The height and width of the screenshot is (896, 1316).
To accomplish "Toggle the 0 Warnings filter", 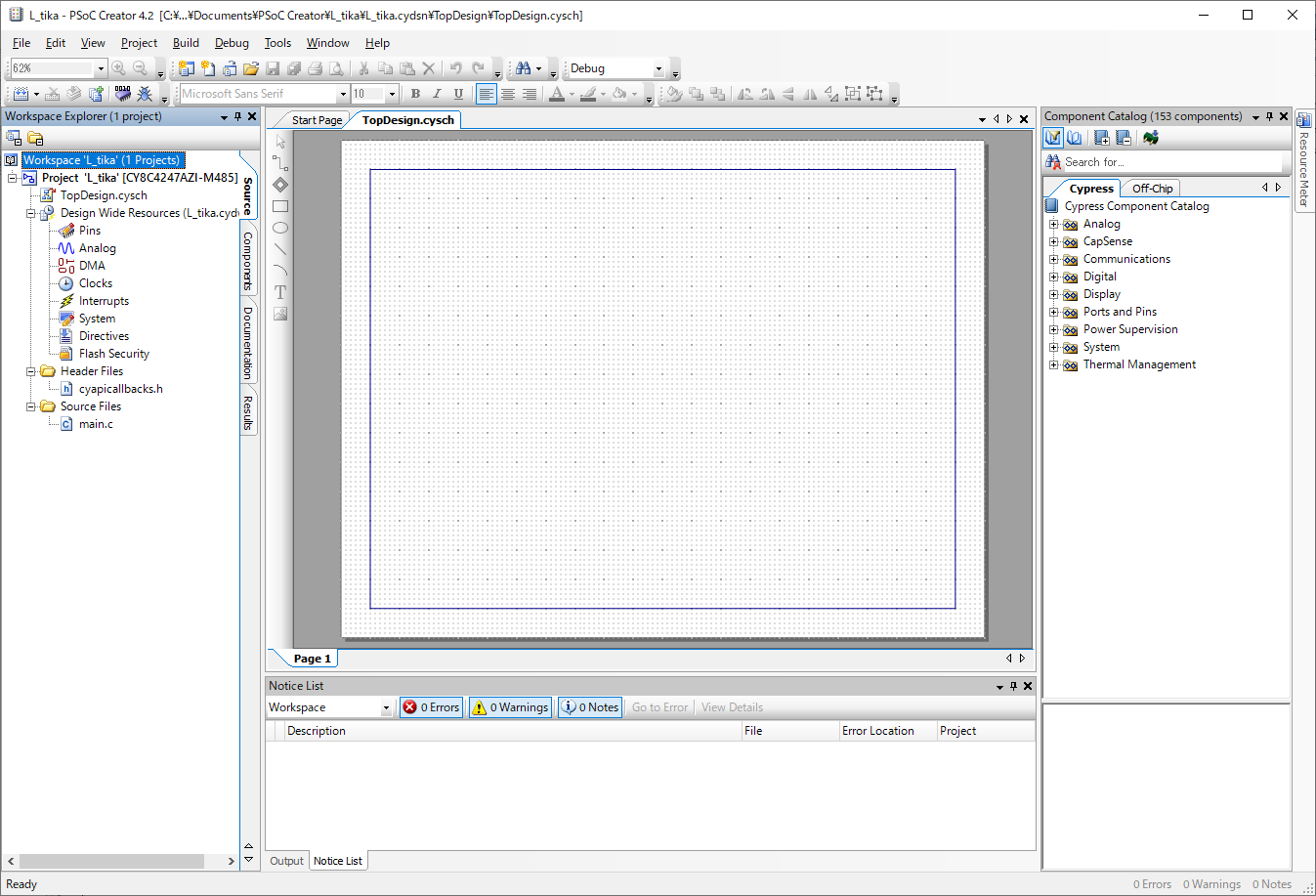I will tap(511, 707).
